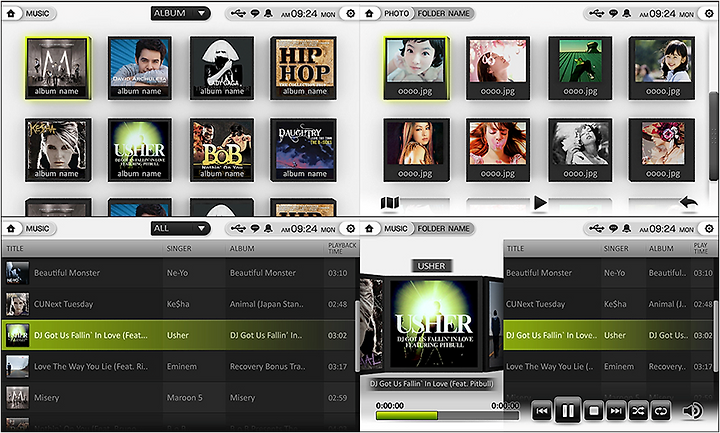Click message bubble icon in Usher player panel
Image resolution: width=720 pixels, height=433 pixels.
coord(613,228)
